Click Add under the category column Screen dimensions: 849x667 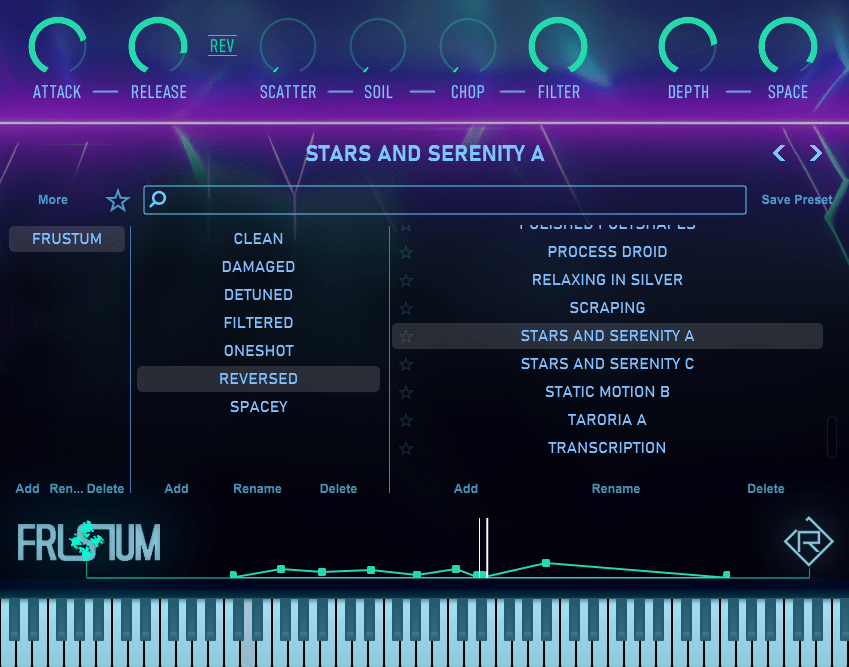[177, 489]
